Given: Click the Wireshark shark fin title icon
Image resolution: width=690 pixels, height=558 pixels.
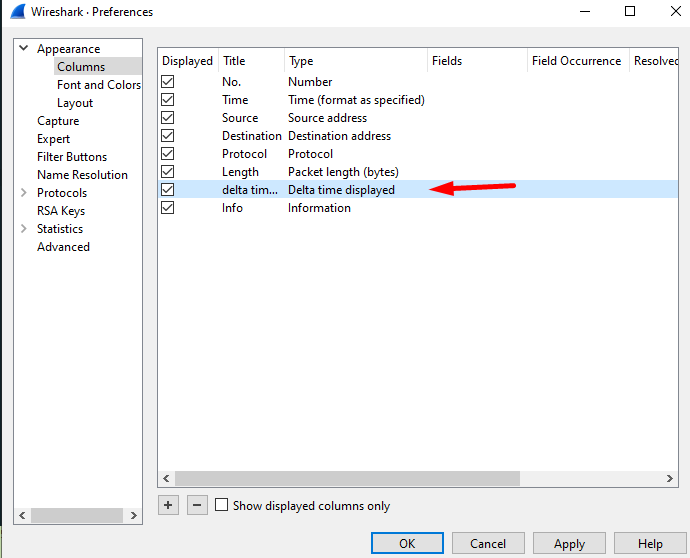Looking at the screenshot, I should (x=18, y=12).
